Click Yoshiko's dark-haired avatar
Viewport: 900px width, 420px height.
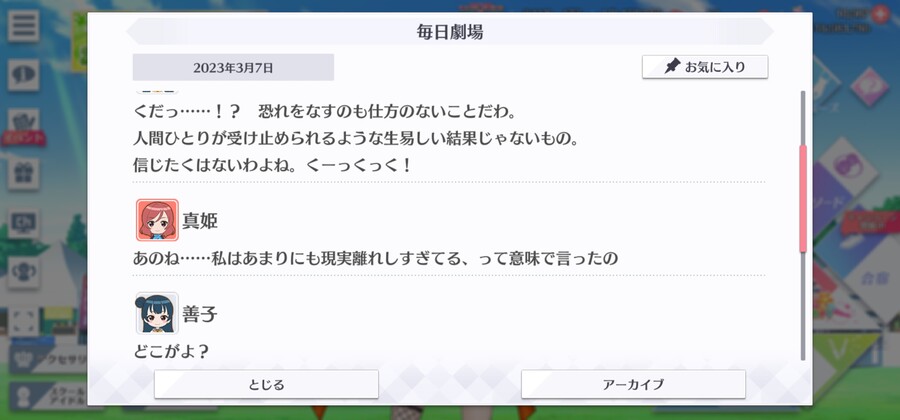tap(157, 313)
